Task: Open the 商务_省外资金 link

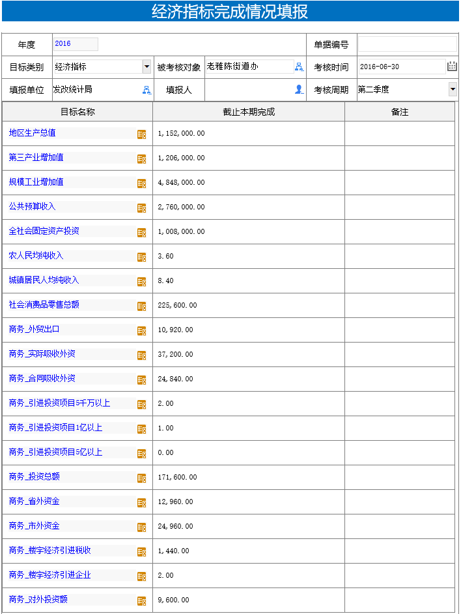Action: click(34, 502)
